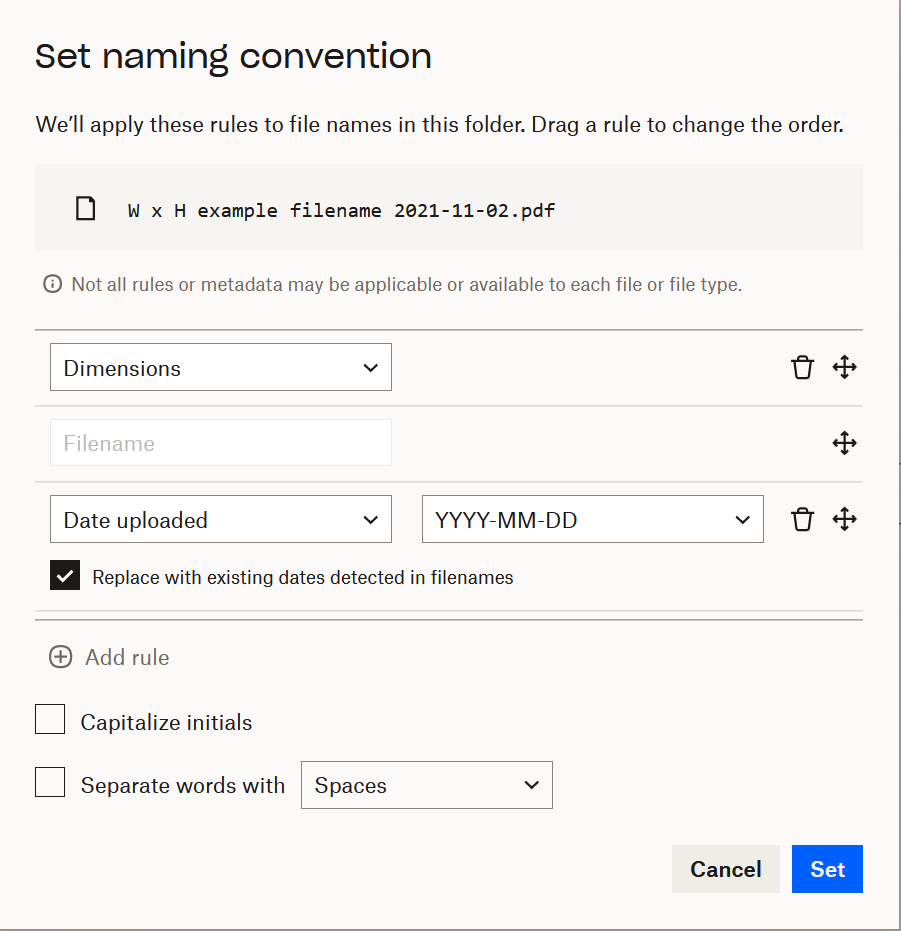Image resolution: width=901 pixels, height=931 pixels.
Task: Delete the Date uploaded rule
Action: point(802,520)
